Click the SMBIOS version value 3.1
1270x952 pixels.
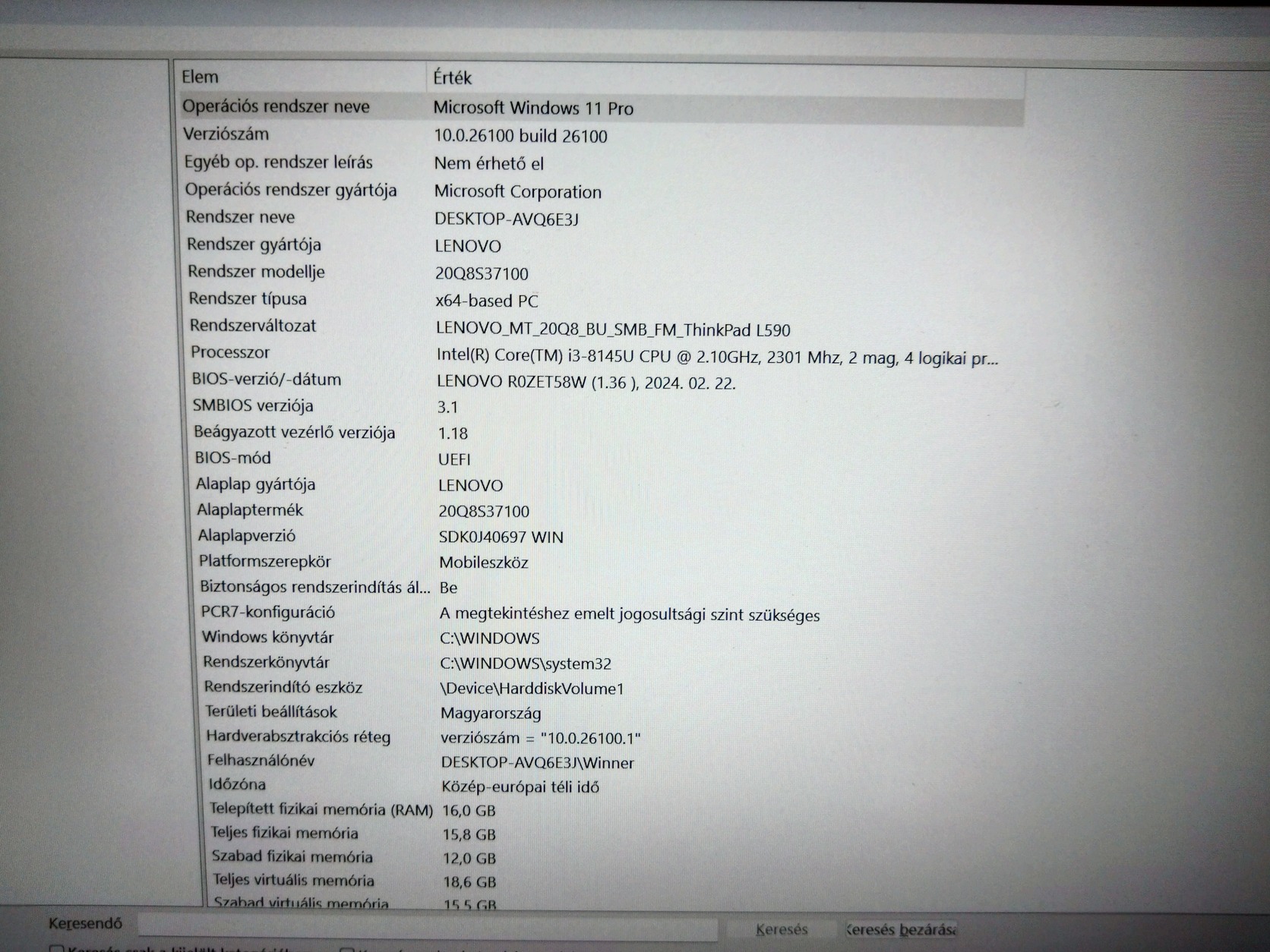(447, 408)
